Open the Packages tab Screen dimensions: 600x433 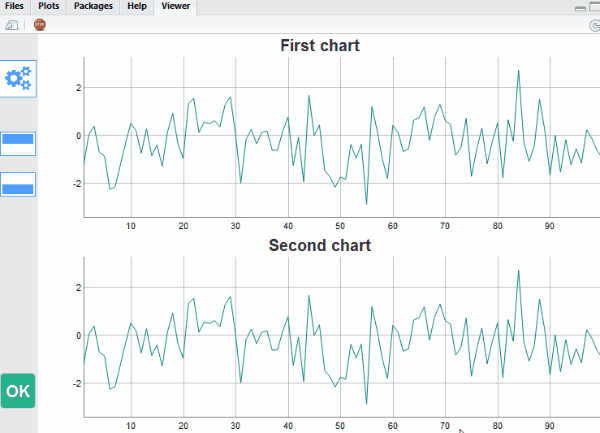tap(93, 6)
